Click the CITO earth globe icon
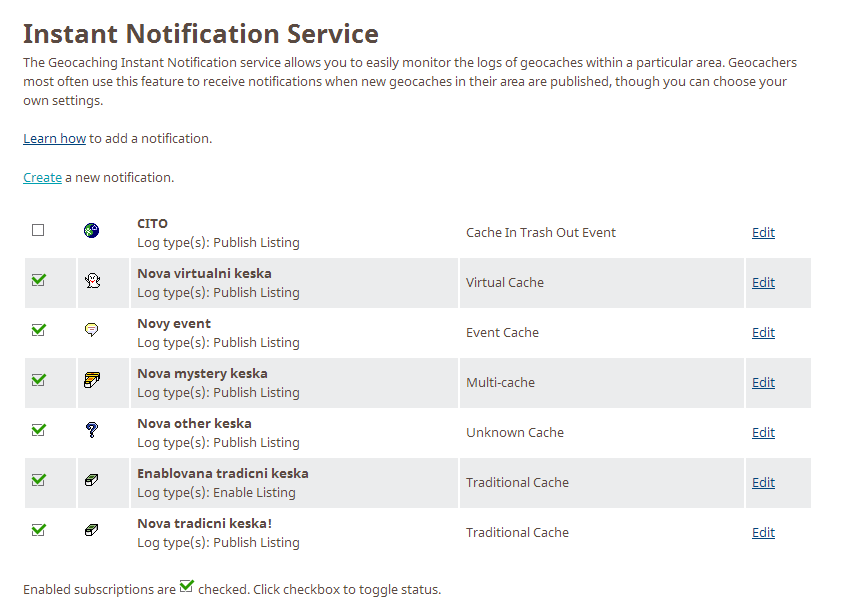Screen dimensions: 842x613 tap(91, 230)
